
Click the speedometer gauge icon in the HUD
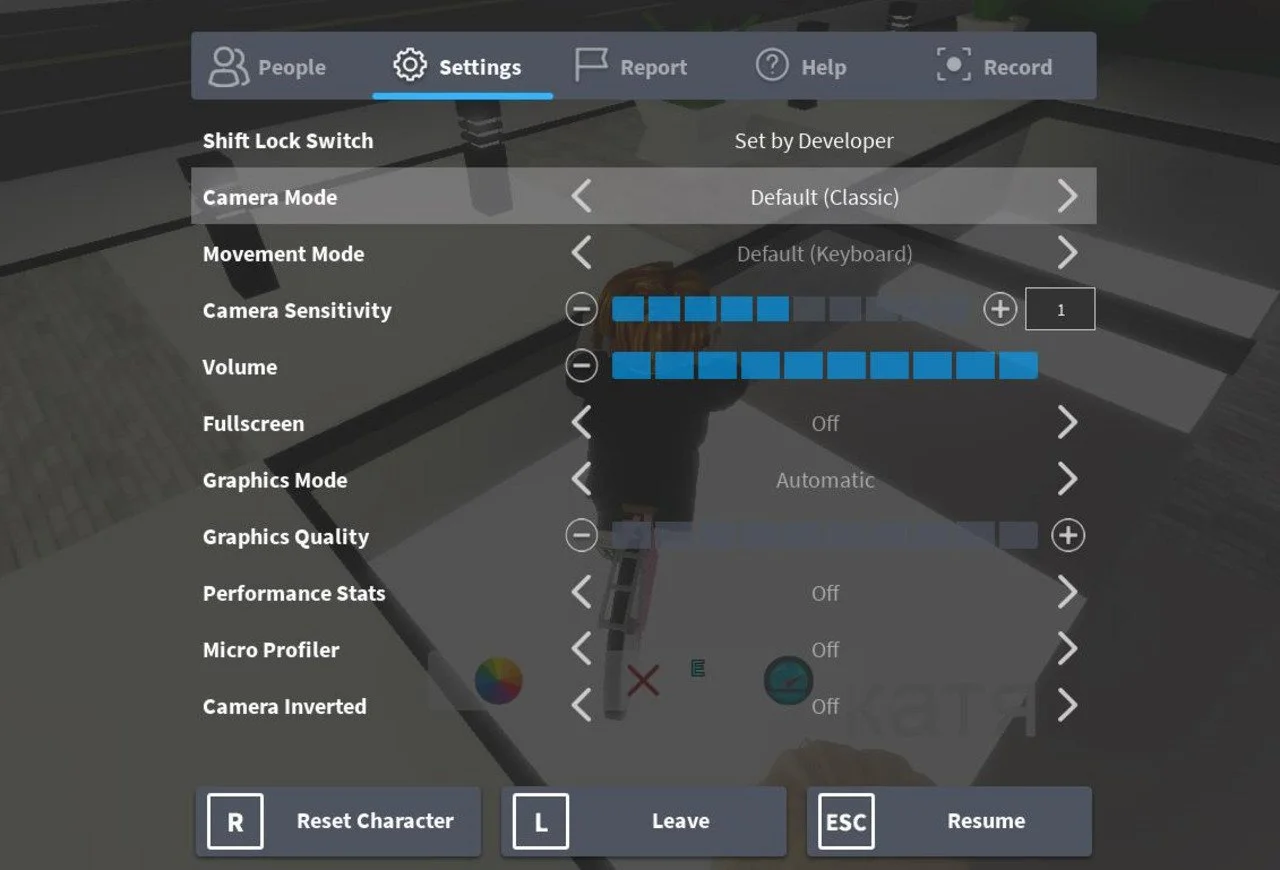[x=789, y=681]
